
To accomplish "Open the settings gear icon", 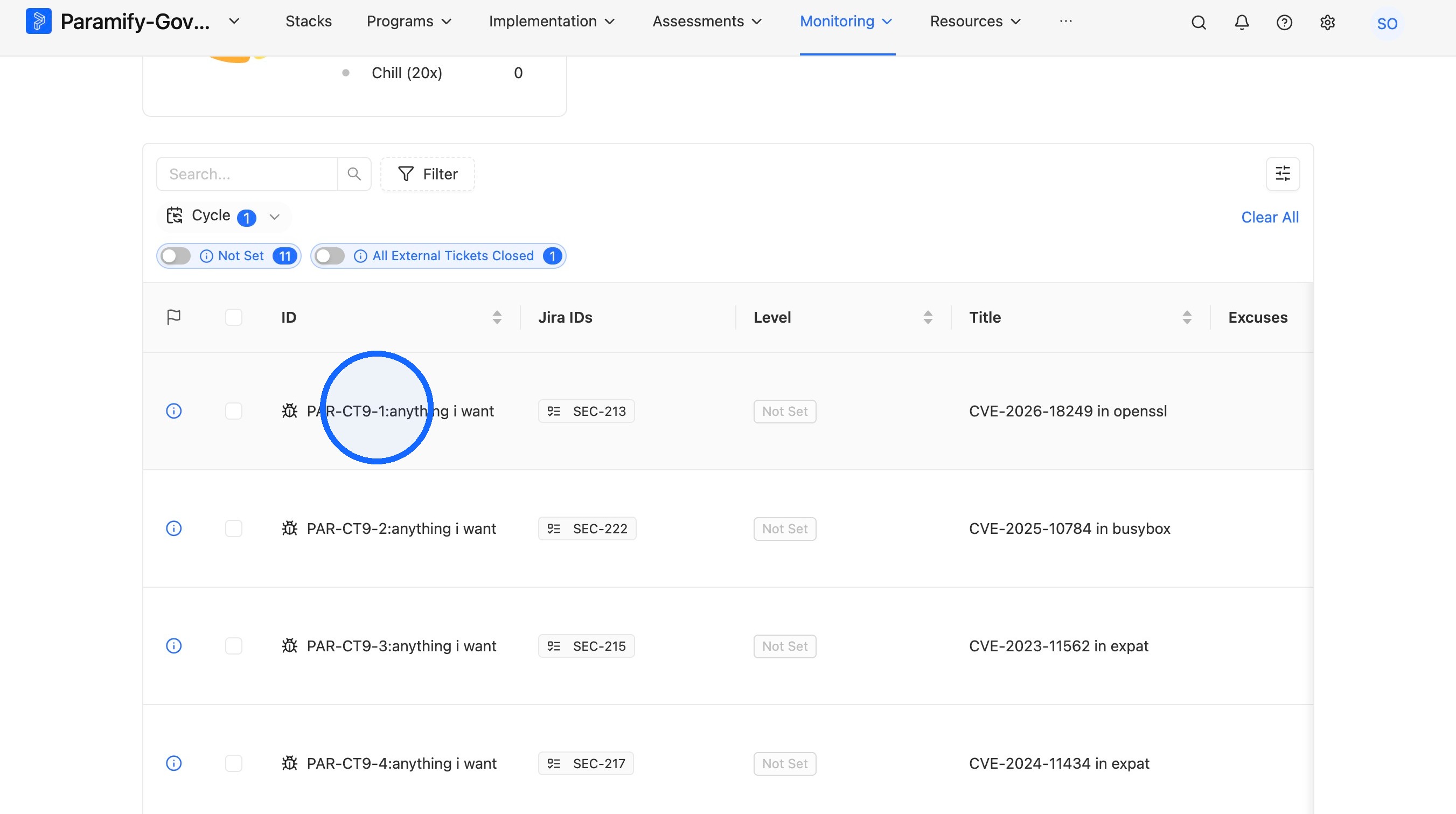I will pyautogui.click(x=1327, y=23).
